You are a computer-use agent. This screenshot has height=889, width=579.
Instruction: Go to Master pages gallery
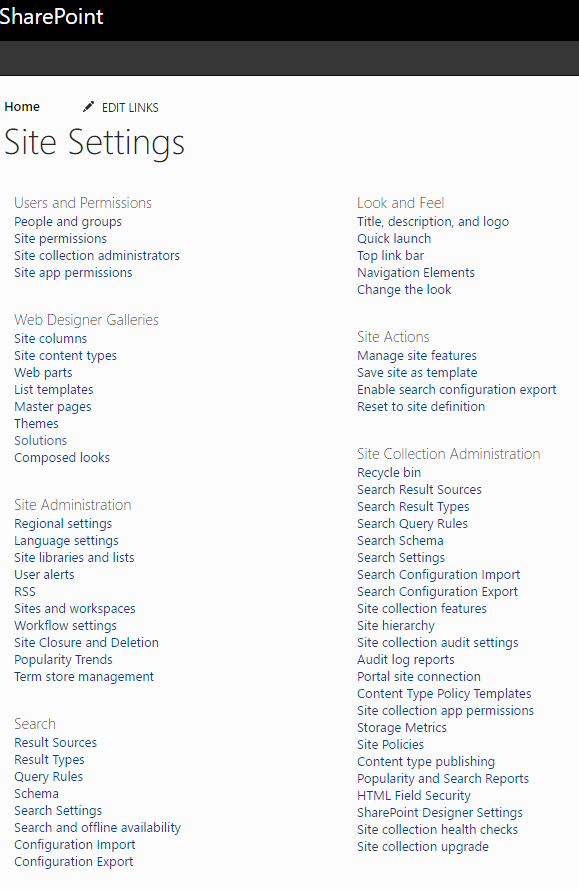pyautogui.click(x=53, y=407)
